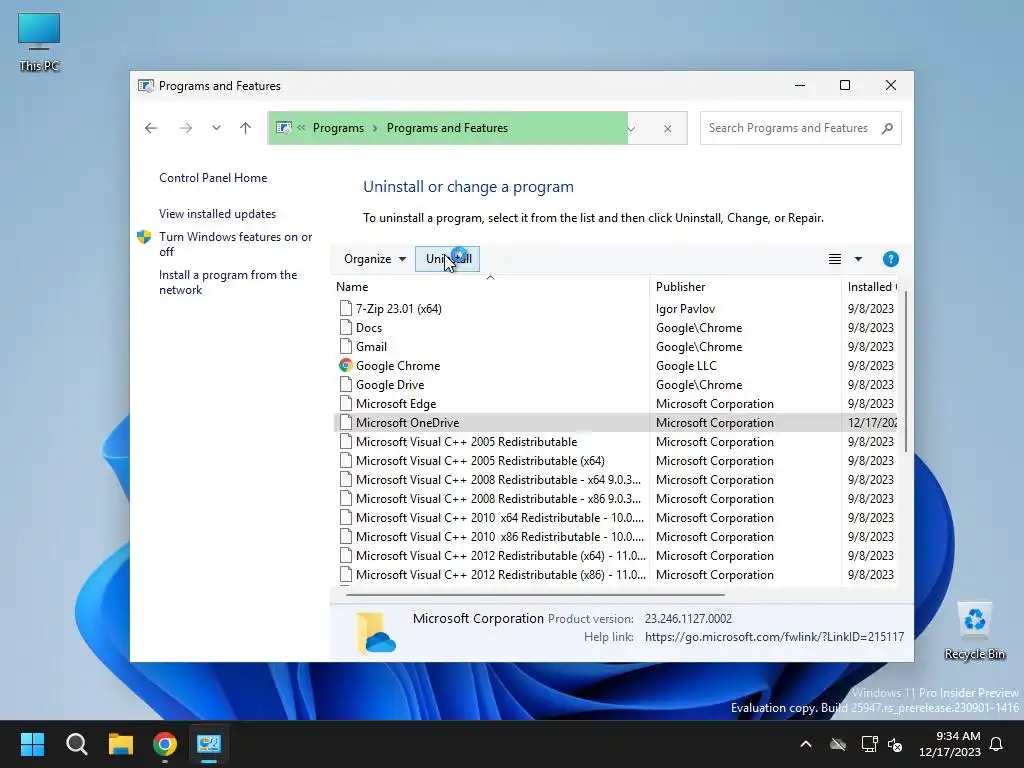The height and width of the screenshot is (768, 1024).
Task: Go up one level with Up arrow
Action: [246, 128]
